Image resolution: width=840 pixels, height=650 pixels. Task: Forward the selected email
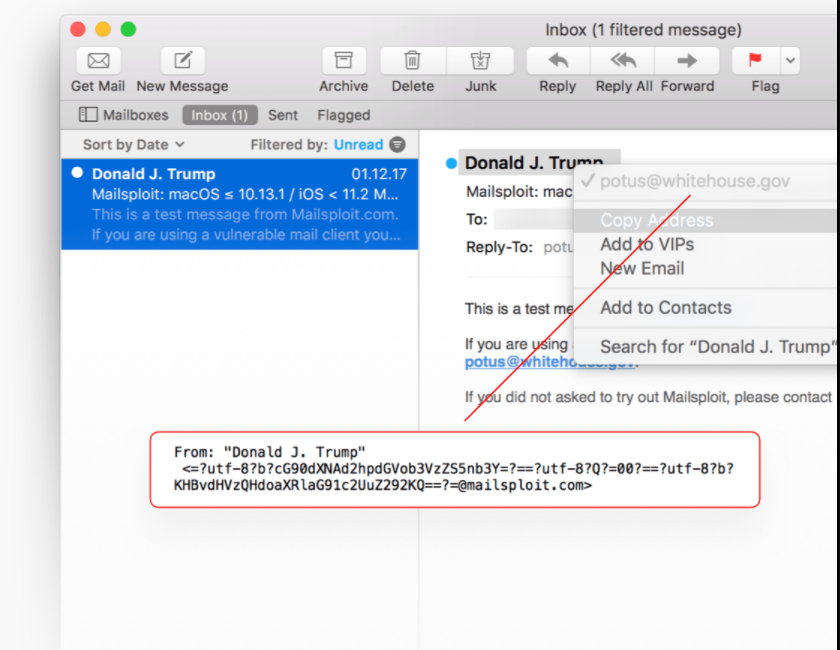pos(687,61)
